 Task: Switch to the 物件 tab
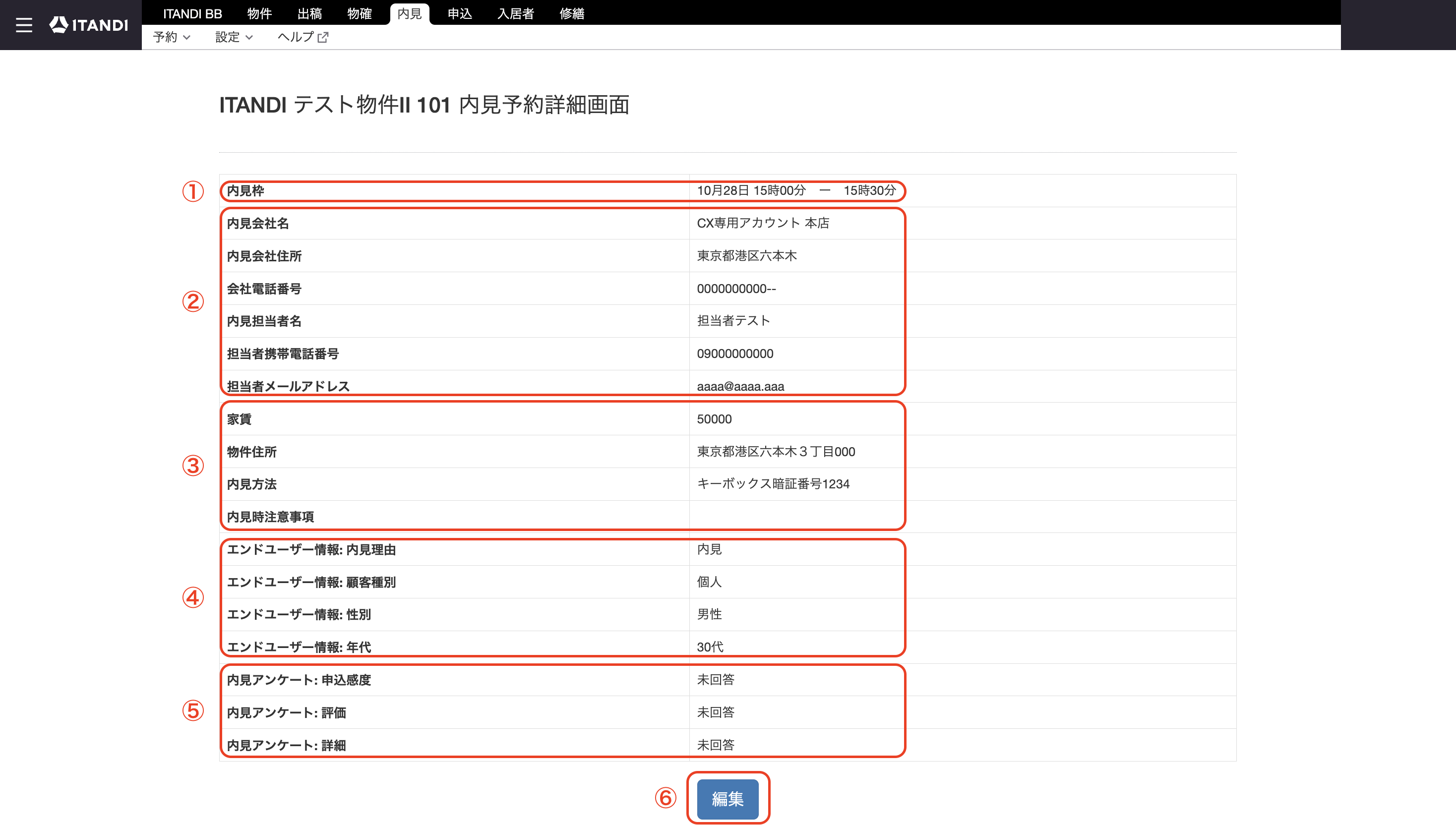click(x=259, y=13)
